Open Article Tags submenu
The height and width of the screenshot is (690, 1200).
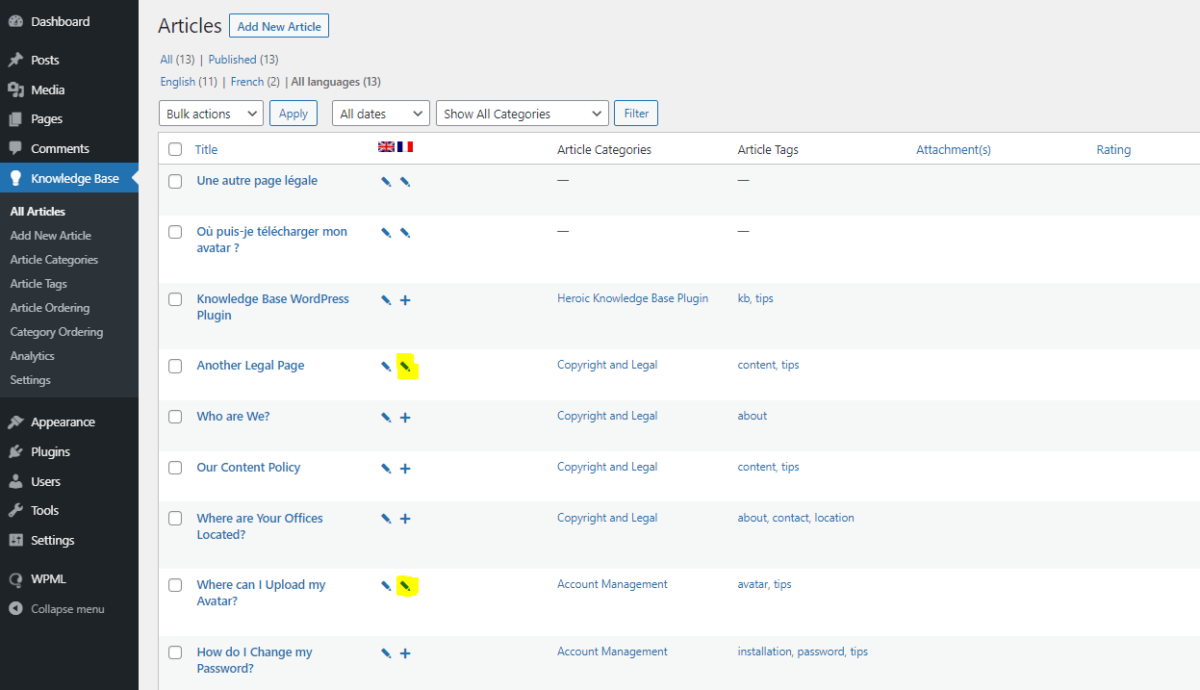point(39,284)
